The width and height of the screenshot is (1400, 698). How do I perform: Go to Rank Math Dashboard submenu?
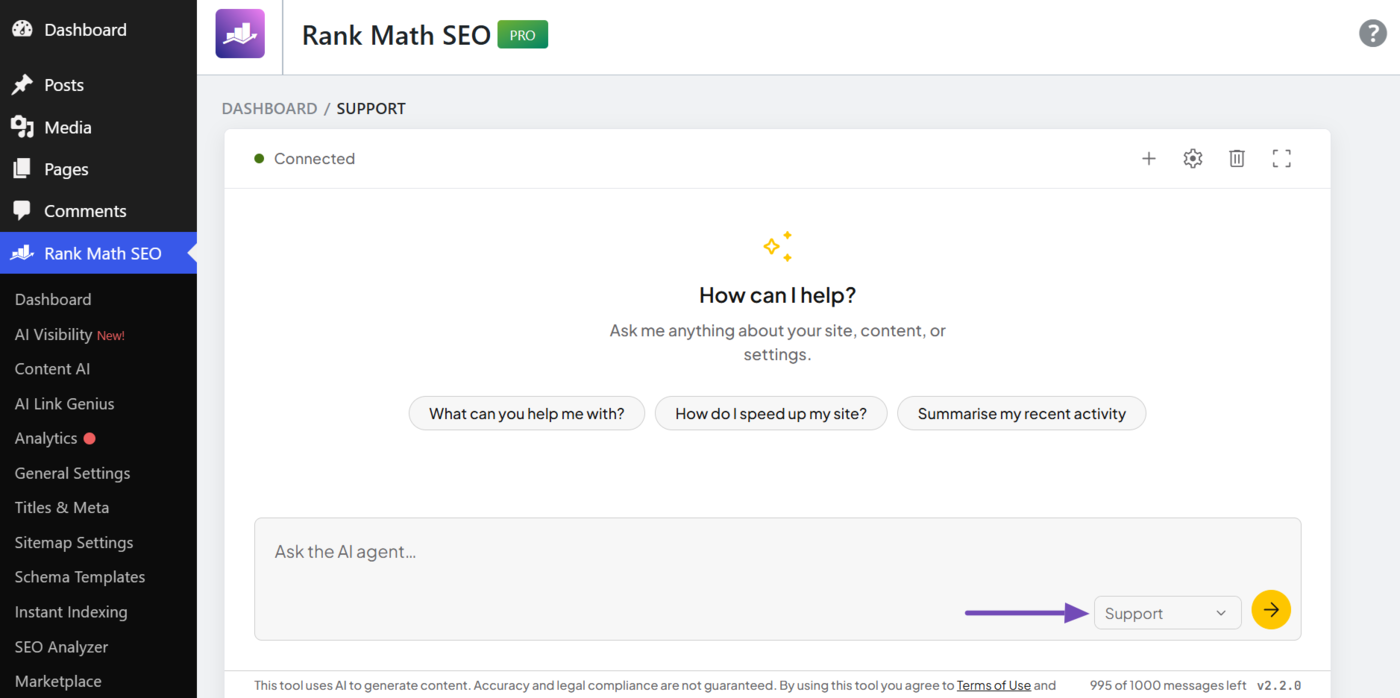point(53,299)
